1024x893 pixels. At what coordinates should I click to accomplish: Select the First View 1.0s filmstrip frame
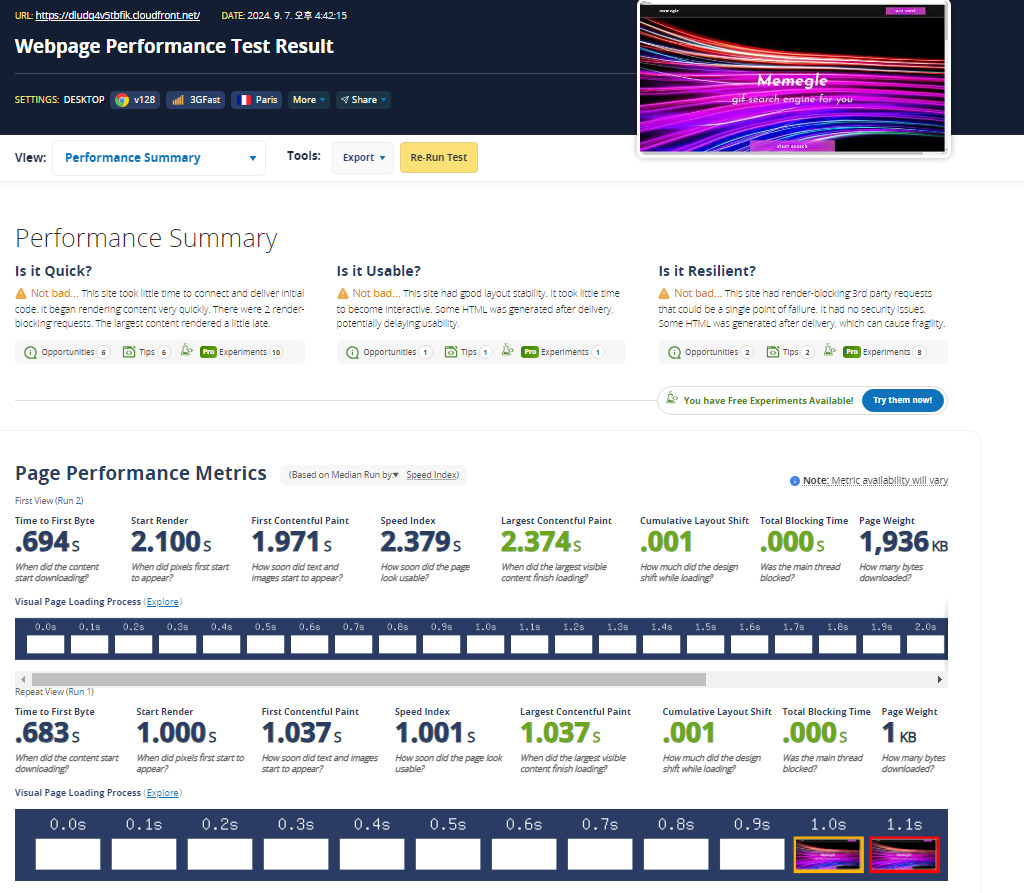(x=485, y=644)
